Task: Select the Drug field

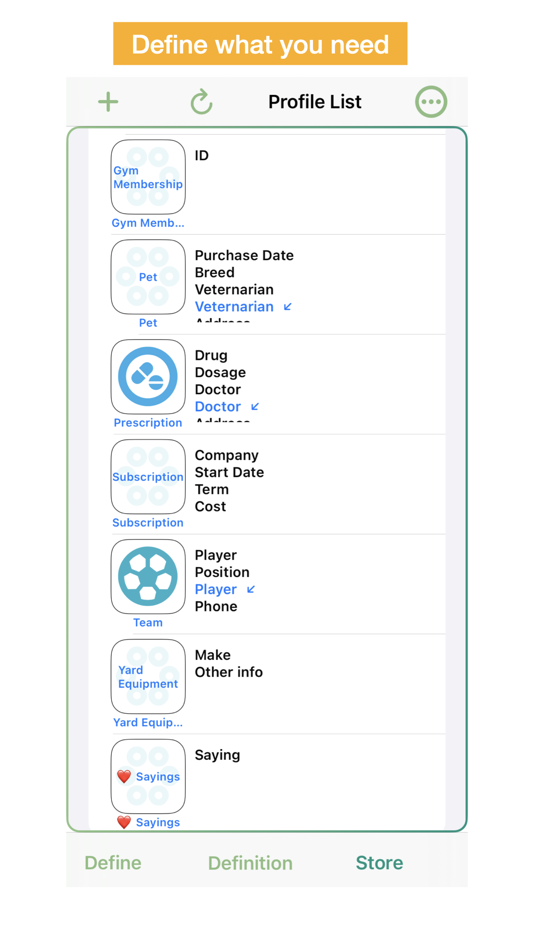Action: [x=211, y=356]
